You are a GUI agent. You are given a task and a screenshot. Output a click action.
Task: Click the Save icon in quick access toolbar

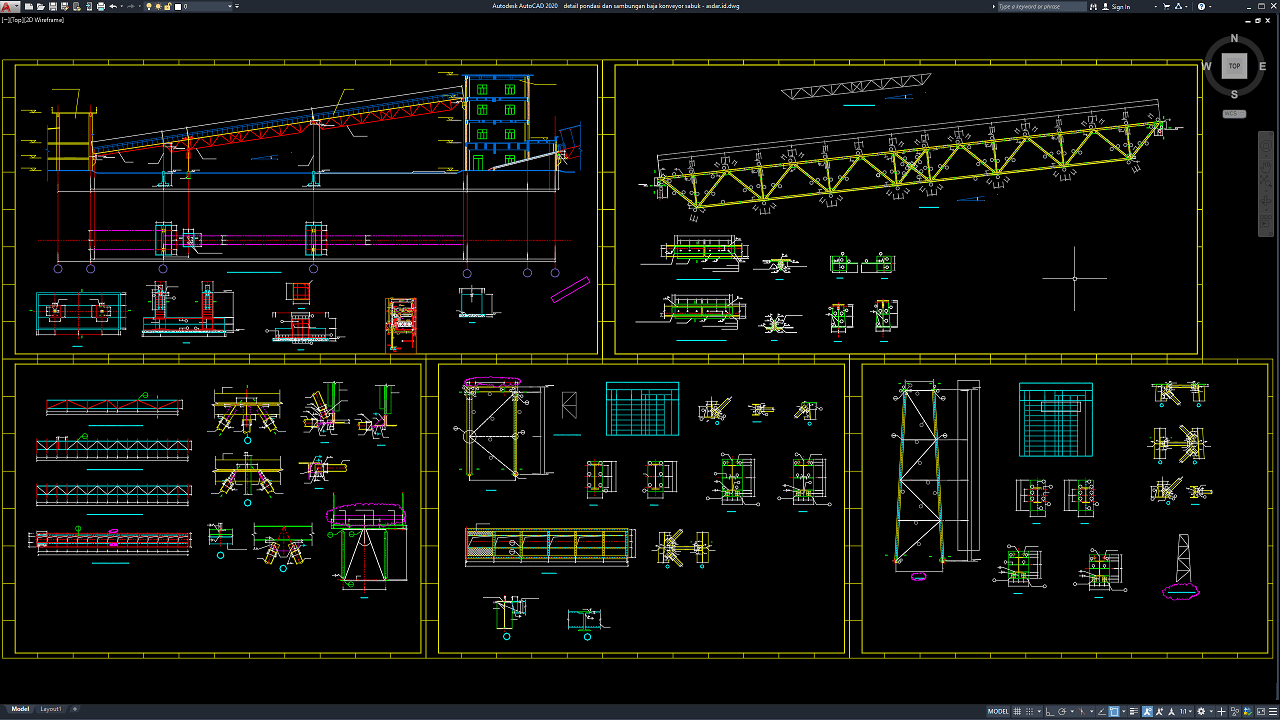53,6
